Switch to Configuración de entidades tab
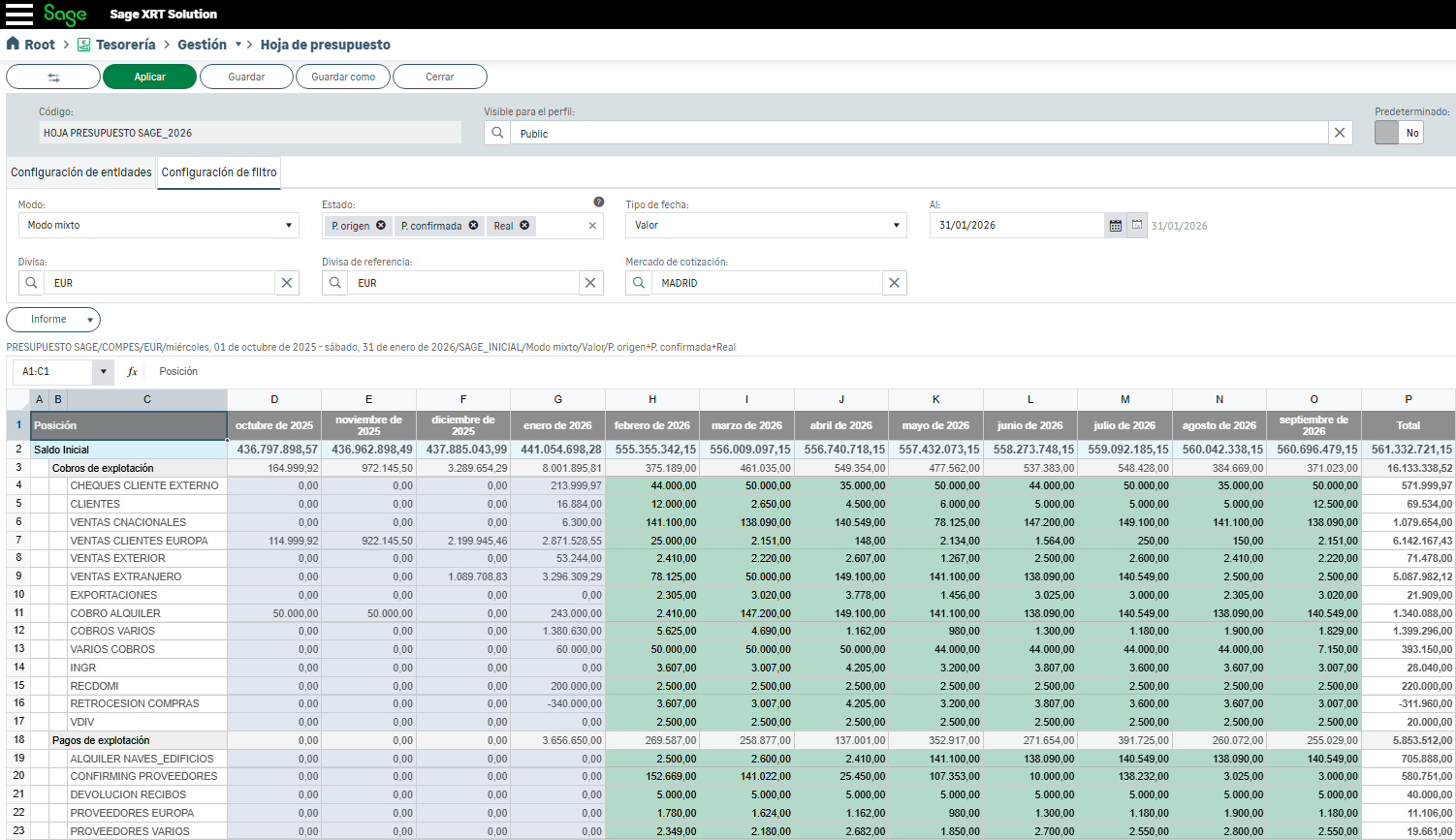 click(x=81, y=172)
